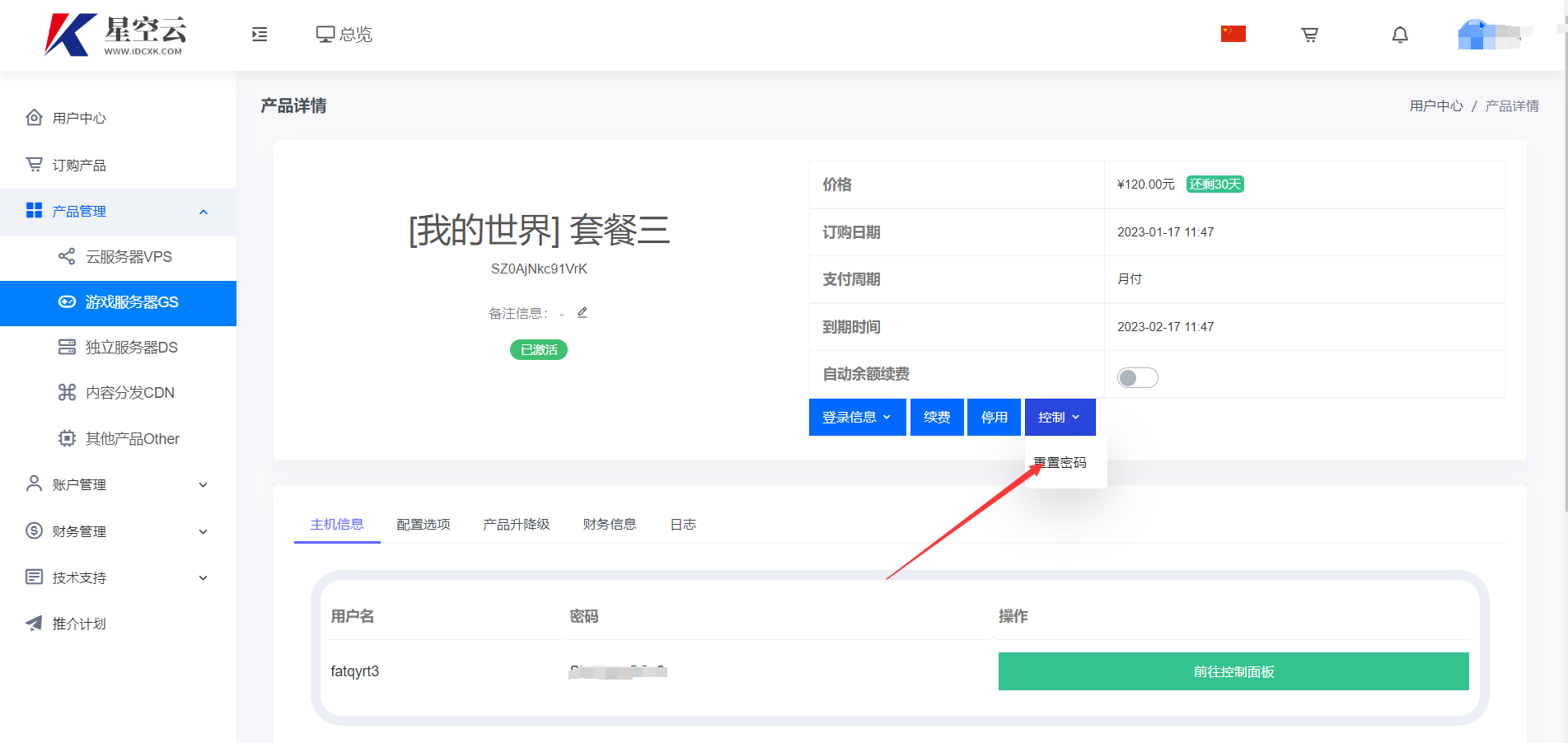Collapse the 产品管理 menu chevron
This screenshot has width=1568, height=743.
pyautogui.click(x=204, y=212)
